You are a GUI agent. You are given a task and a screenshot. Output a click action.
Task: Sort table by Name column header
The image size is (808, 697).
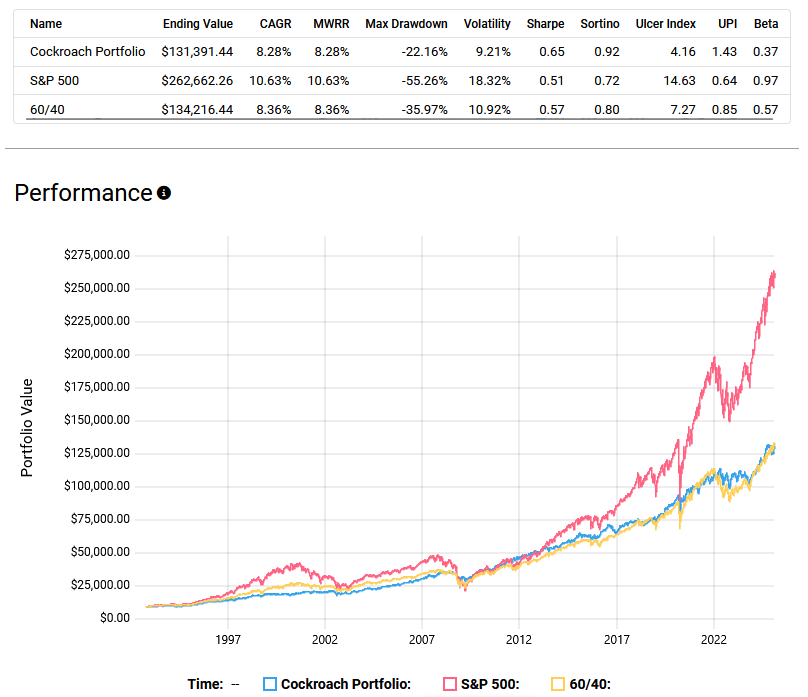[x=46, y=24]
